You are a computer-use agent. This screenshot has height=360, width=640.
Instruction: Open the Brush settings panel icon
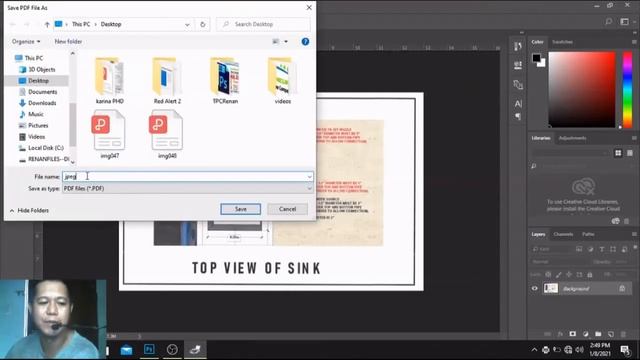(x=518, y=84)
